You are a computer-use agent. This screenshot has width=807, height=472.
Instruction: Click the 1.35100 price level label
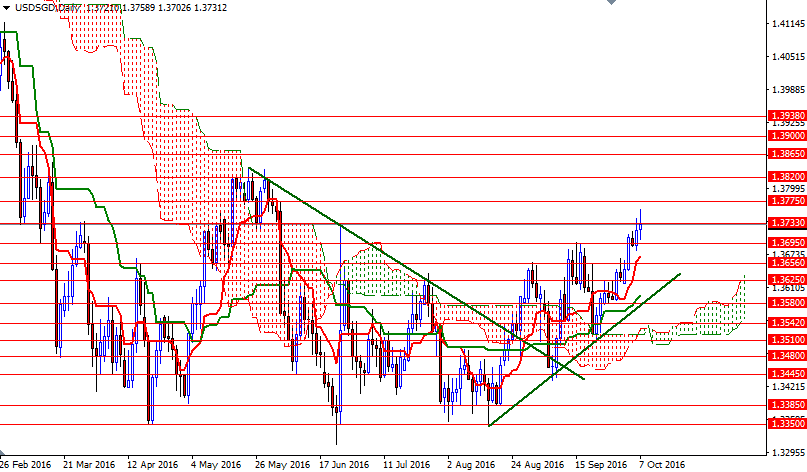point(786,340)
